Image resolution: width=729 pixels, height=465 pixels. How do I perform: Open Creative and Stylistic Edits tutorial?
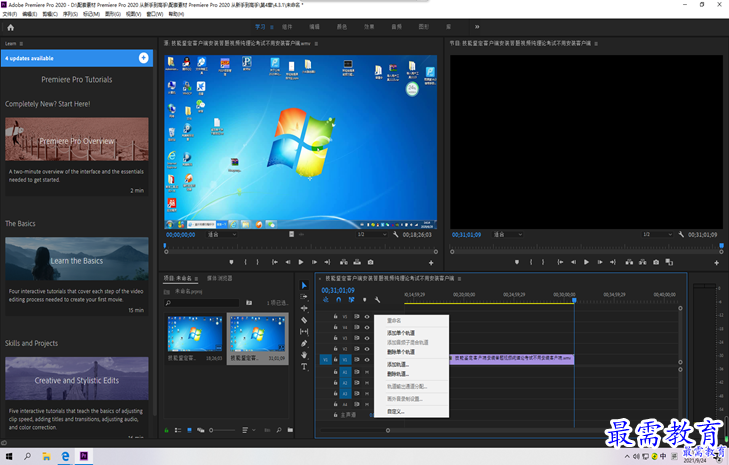tap(77, 379)
